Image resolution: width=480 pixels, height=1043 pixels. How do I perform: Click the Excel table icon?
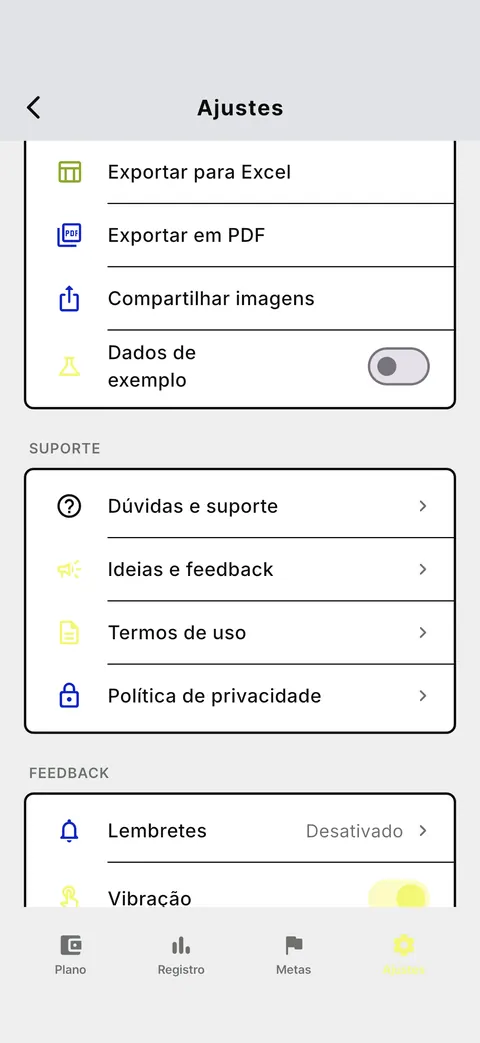tap(69, 172)
